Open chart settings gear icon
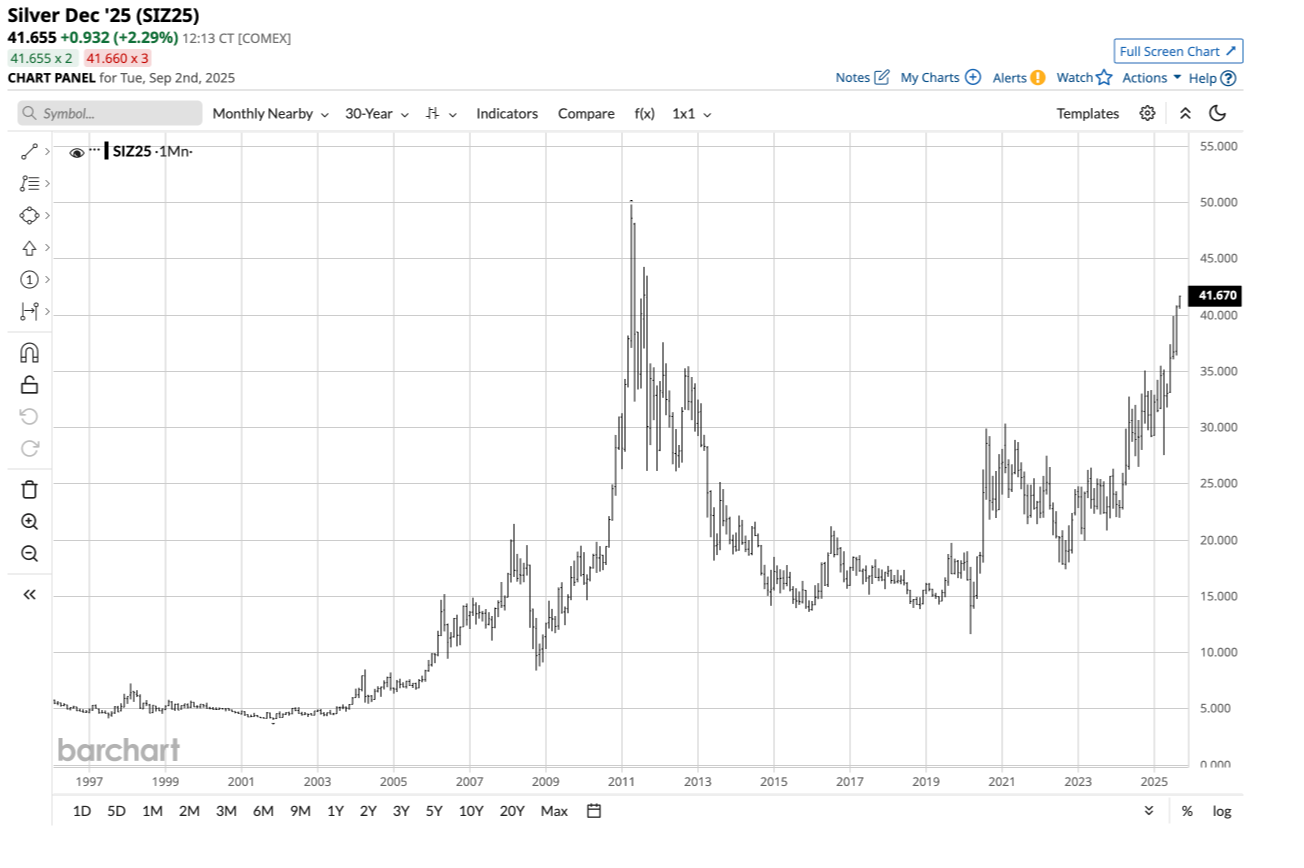The height and width of the screenshot is (868, 1304). click(1147, 113)
